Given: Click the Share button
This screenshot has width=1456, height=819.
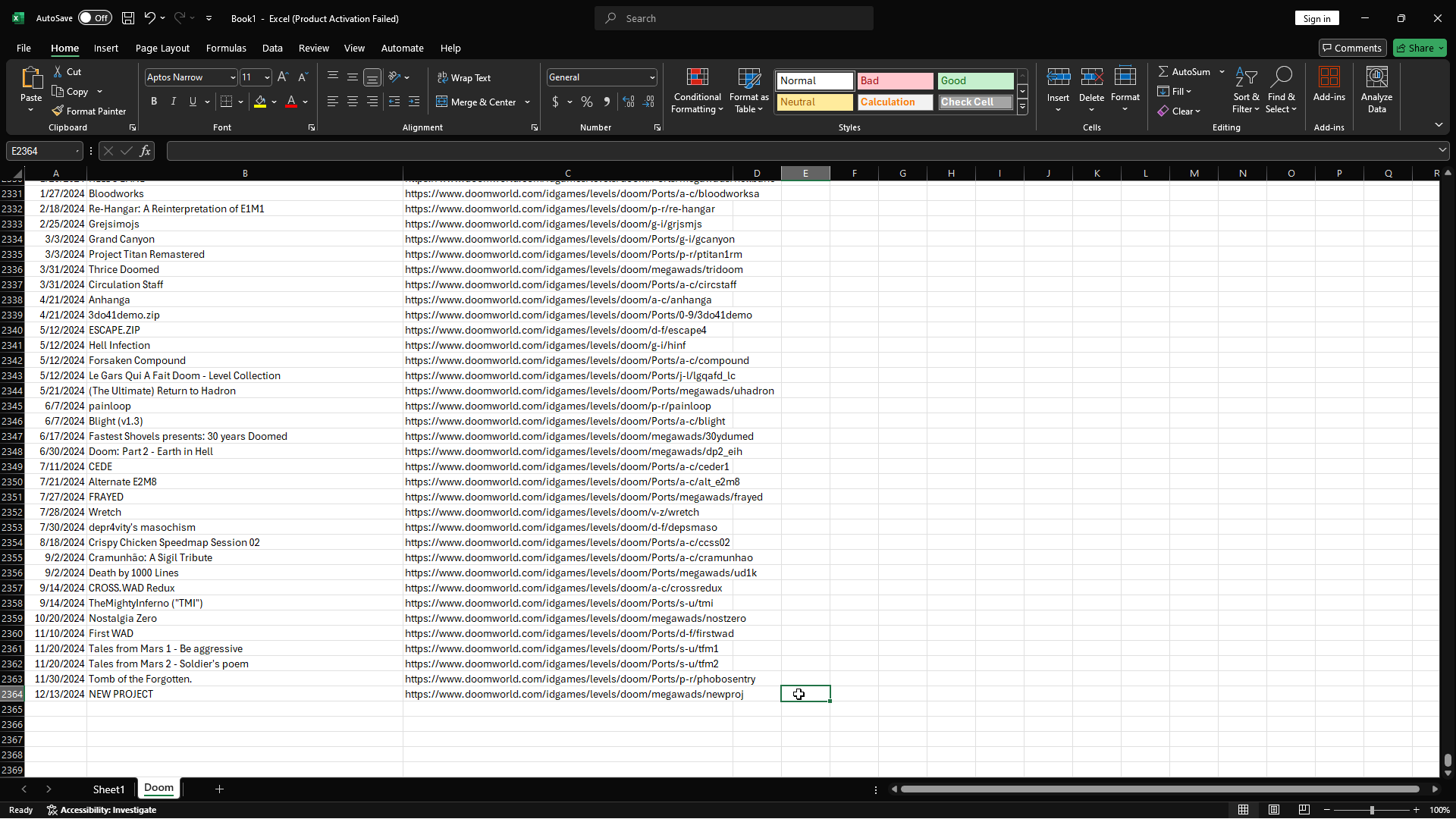Looking at the screenshot, I should click(x=1420, y=48).
